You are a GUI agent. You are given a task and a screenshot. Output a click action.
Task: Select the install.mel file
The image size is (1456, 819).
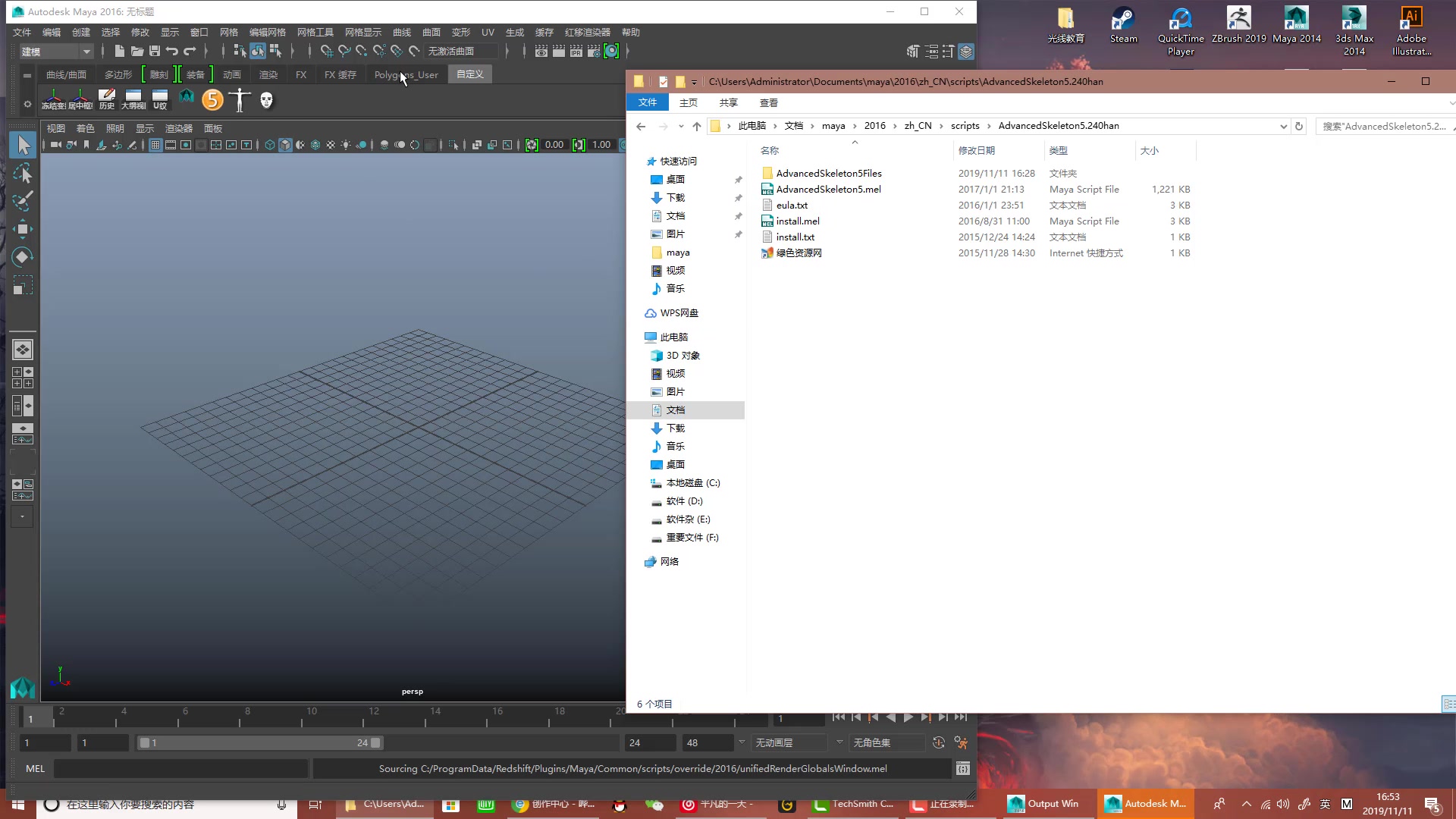click(x=797, y=221)
